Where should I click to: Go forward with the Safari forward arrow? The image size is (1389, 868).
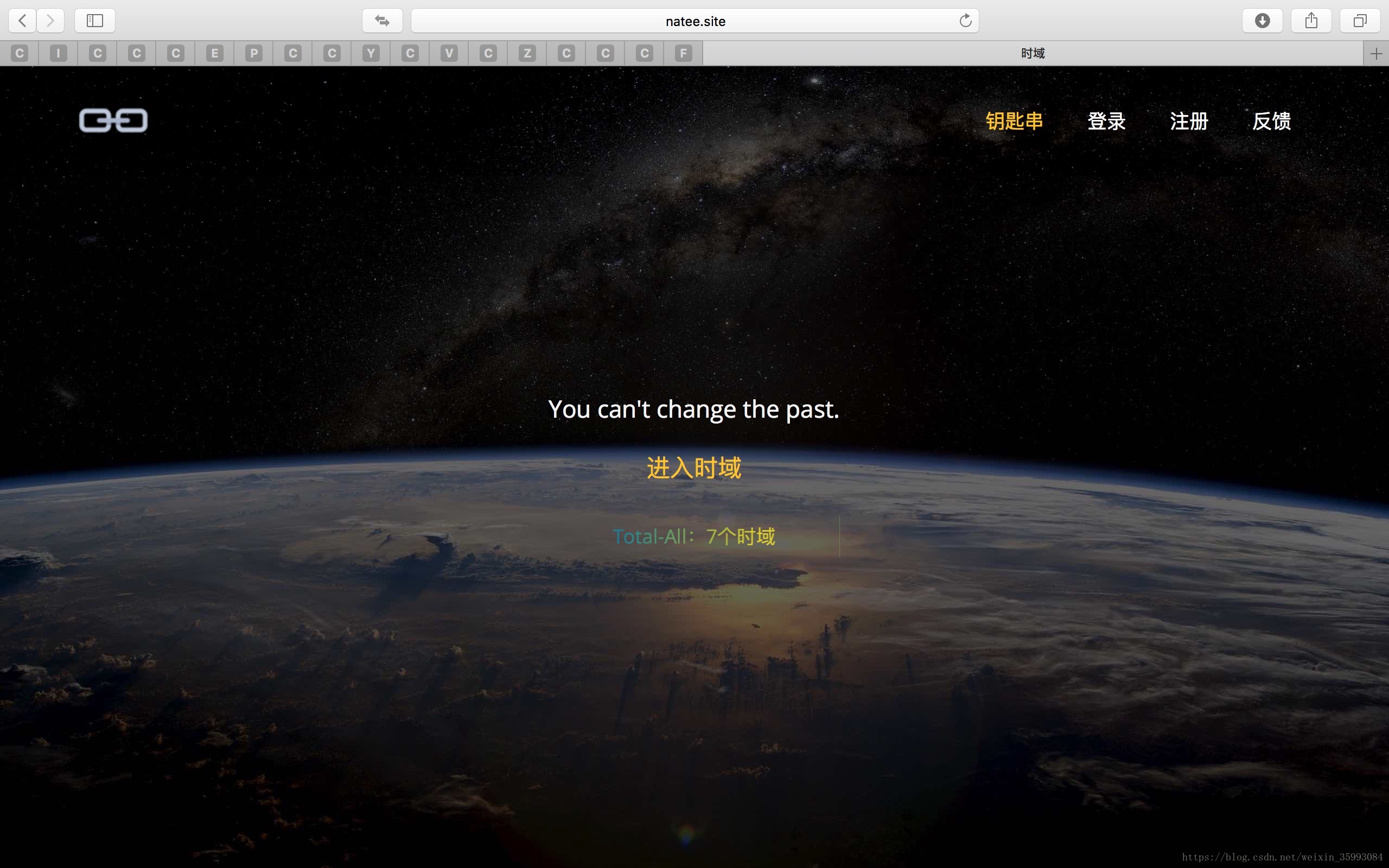pos(50,21)
